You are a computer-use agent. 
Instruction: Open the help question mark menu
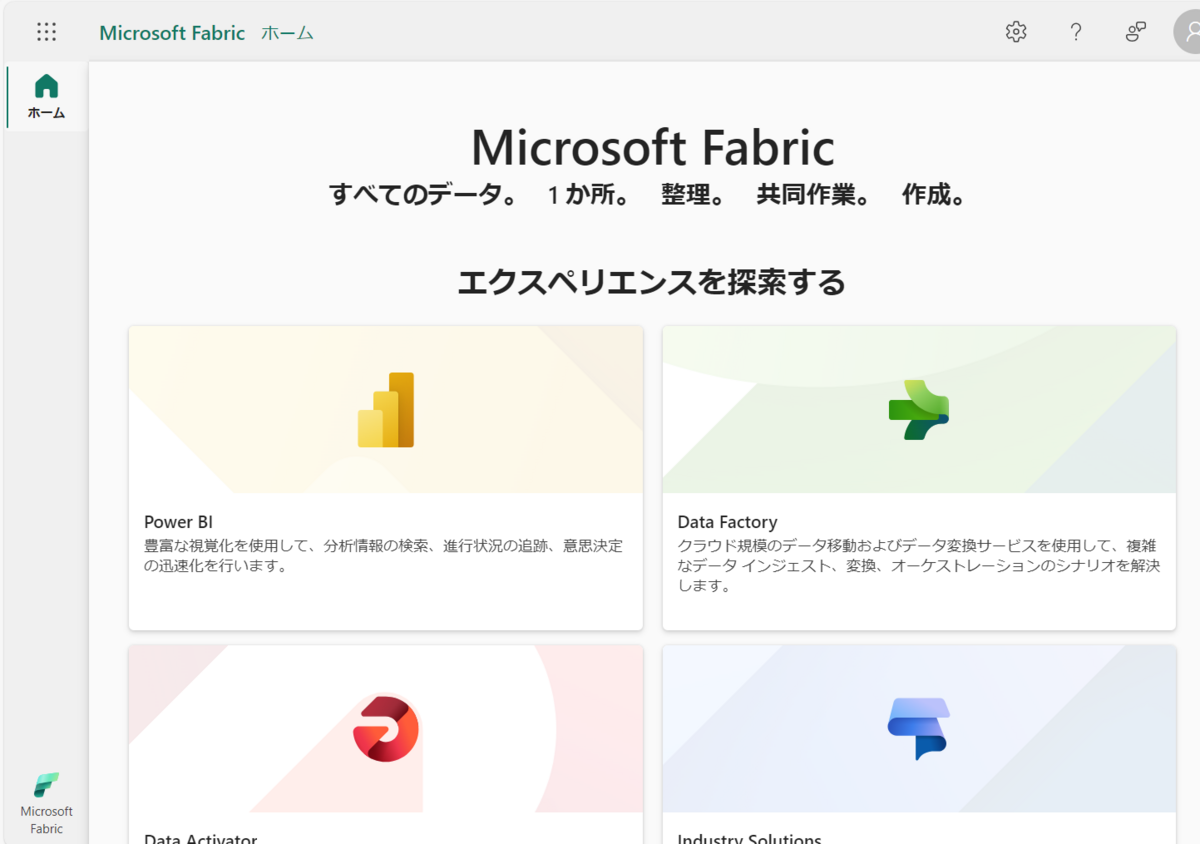pyautogui.click(x=1076, y=32)
